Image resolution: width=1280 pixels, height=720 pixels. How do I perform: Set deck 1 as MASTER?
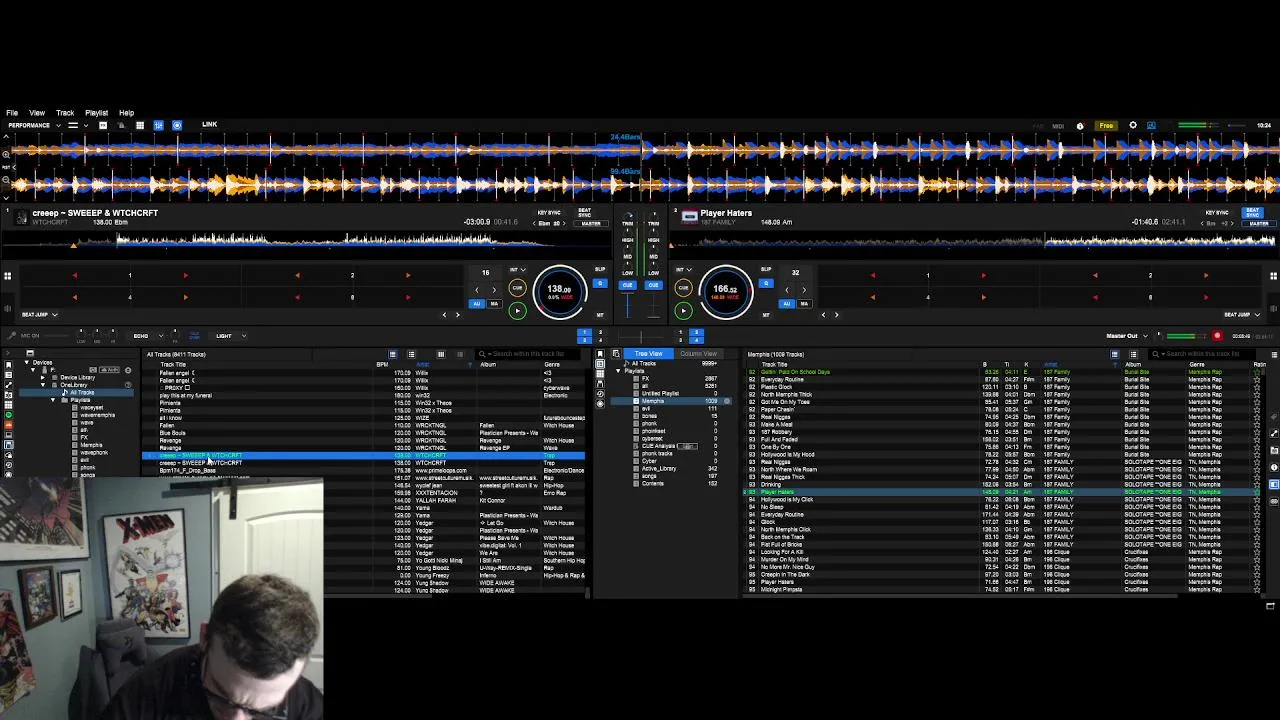(591, 224)
